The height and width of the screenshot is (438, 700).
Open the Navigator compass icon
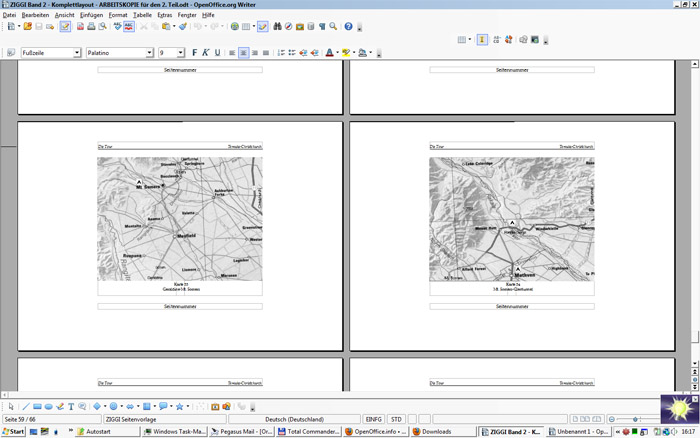(288, 27)
